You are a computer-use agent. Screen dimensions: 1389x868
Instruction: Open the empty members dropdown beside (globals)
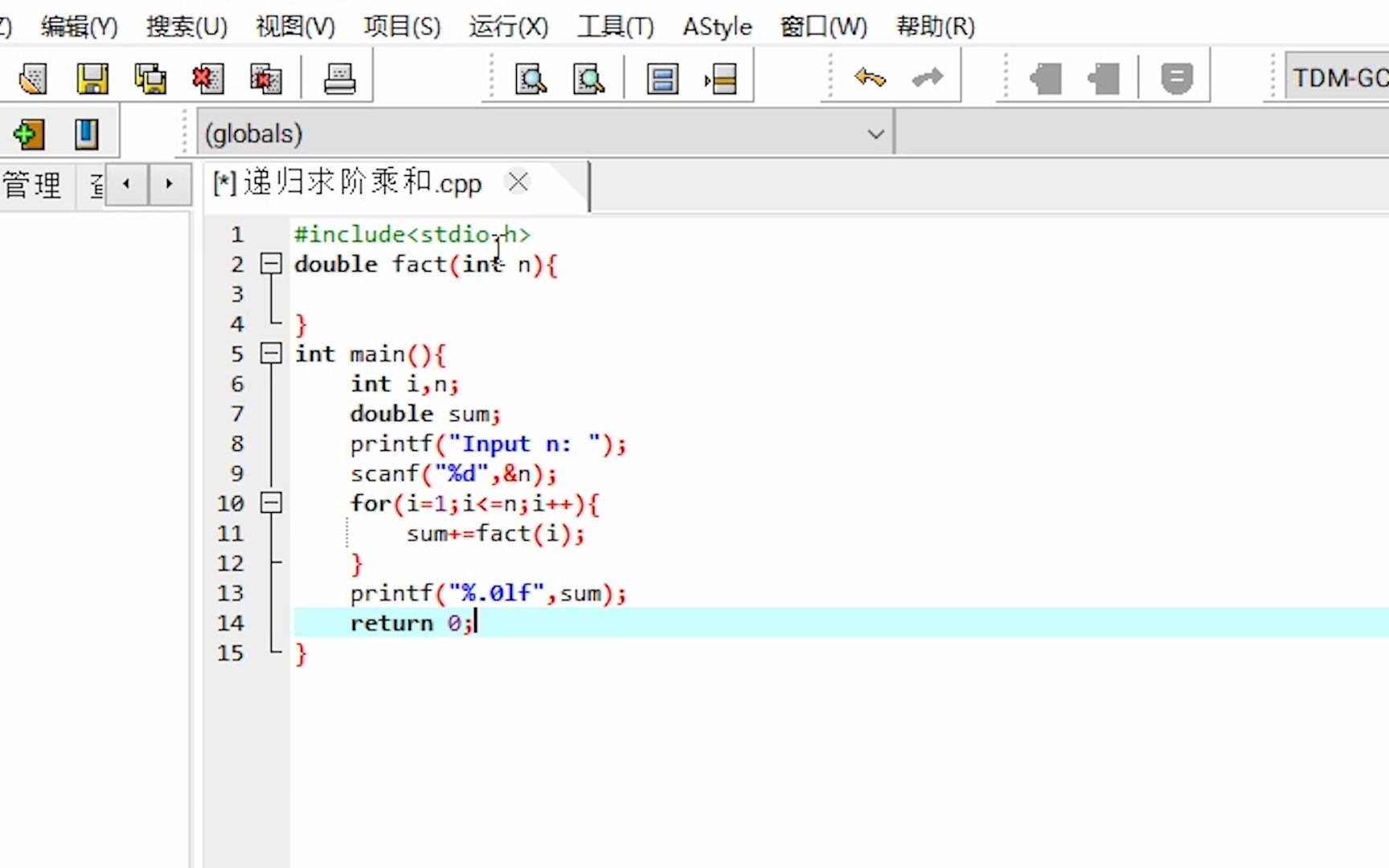tap(1142, 133)
